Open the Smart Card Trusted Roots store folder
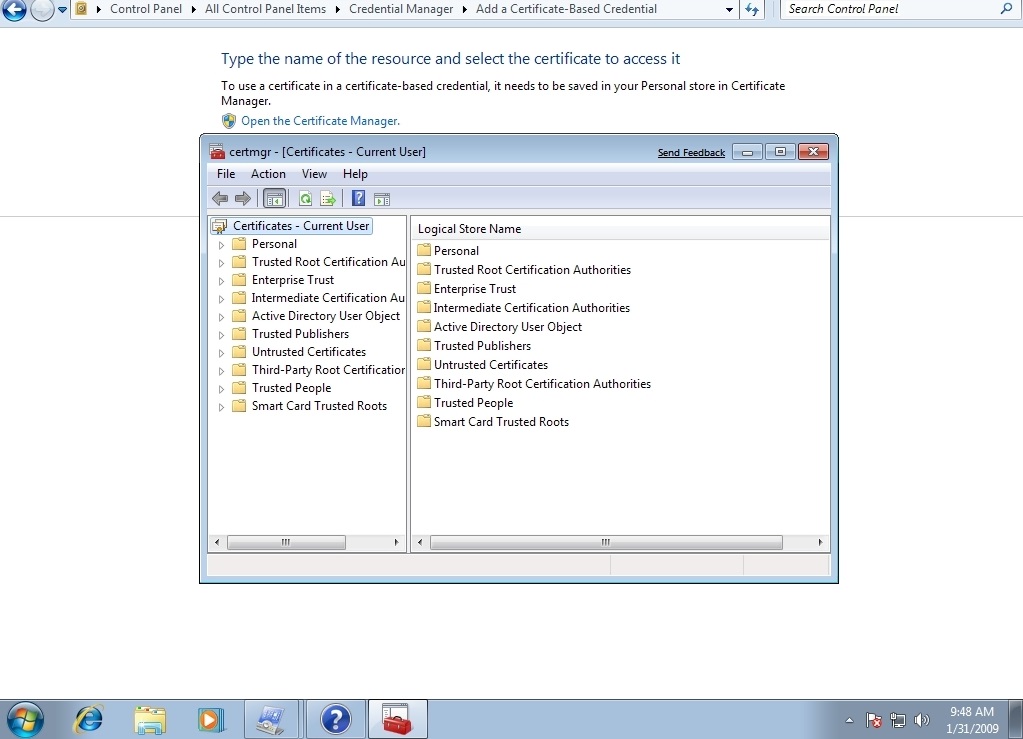The height and width of the screenshot is (739, 1023). click(500, 422)
